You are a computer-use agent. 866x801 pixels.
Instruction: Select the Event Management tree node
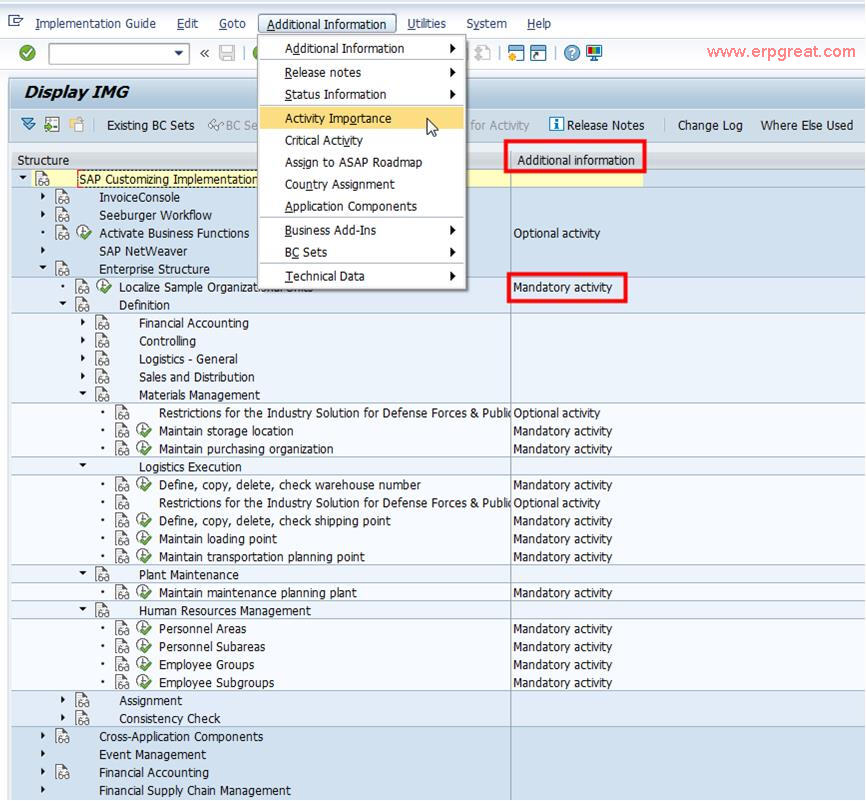click(152, 755)
